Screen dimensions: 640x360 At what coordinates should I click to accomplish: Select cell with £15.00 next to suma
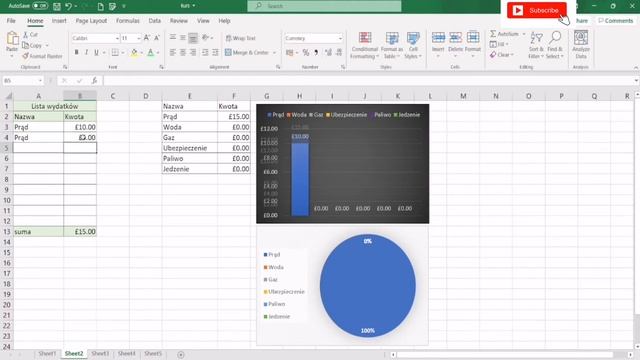coord(80,231)
